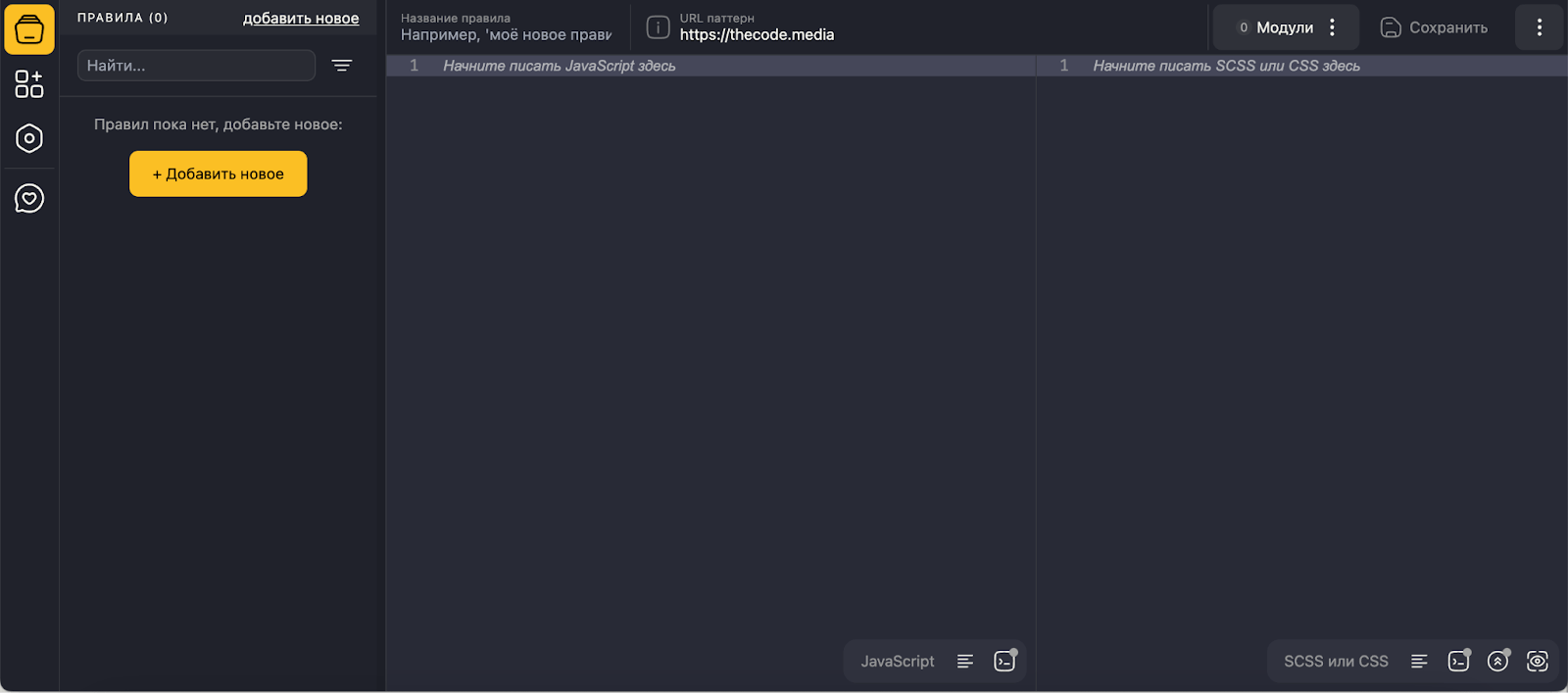1568x693 pixels.
Task: Toggle the JavaScript console icon
Action: (1004, 661)
